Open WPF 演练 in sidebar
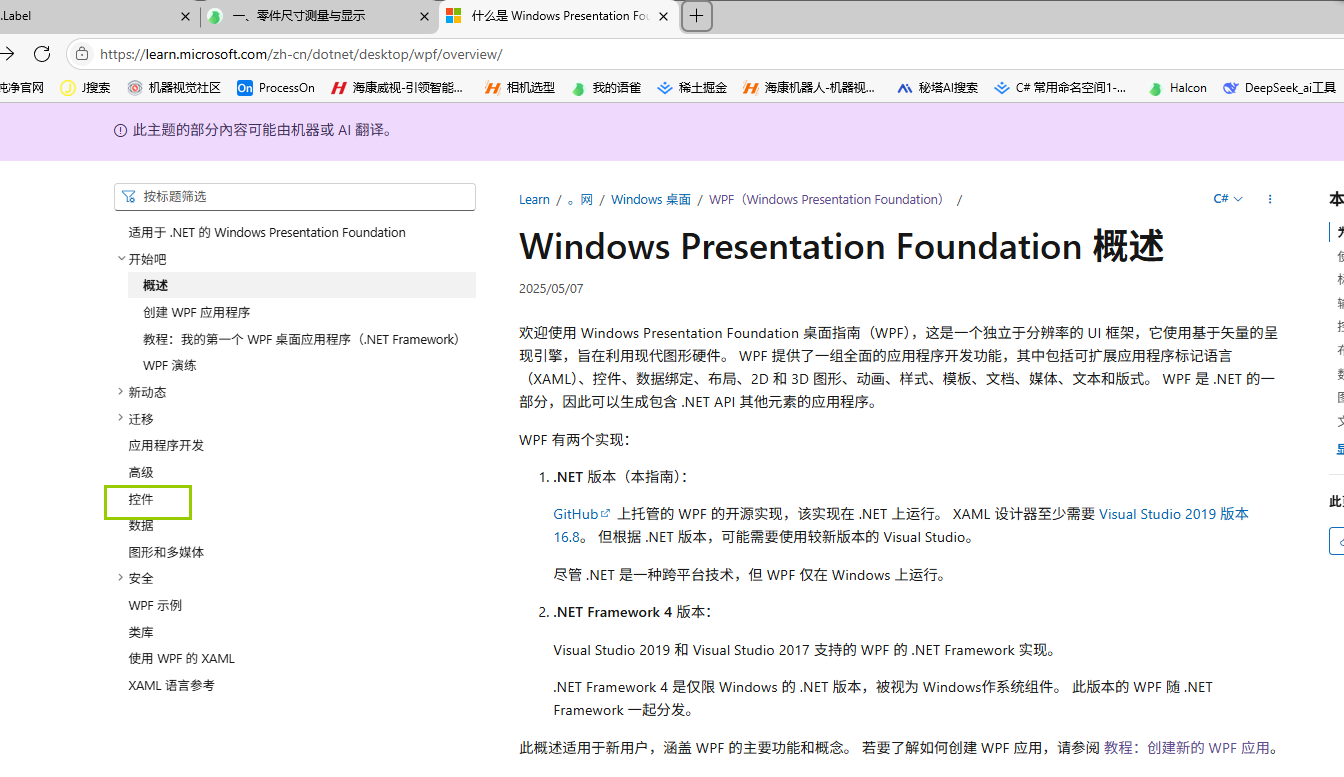This screenshot has height=777, width=1344. coord(170,365)
